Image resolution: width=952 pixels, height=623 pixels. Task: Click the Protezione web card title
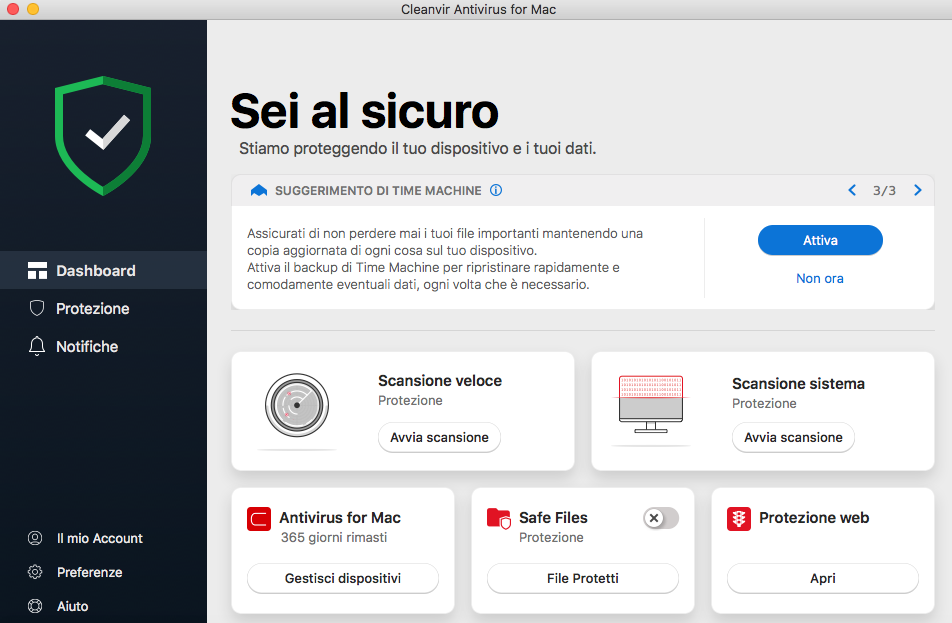814,517
